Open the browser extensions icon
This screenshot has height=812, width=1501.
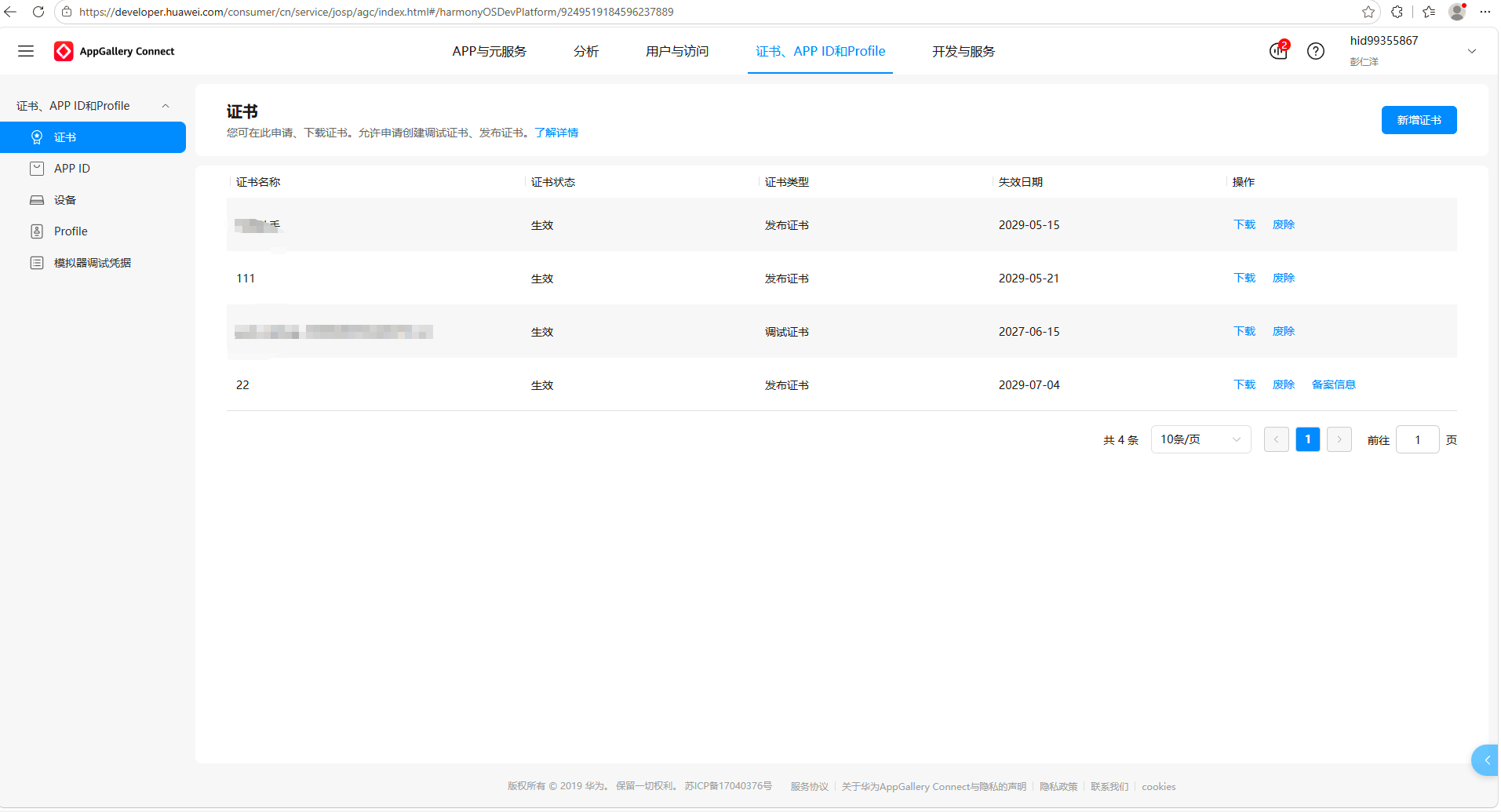tap(1397, 12)
